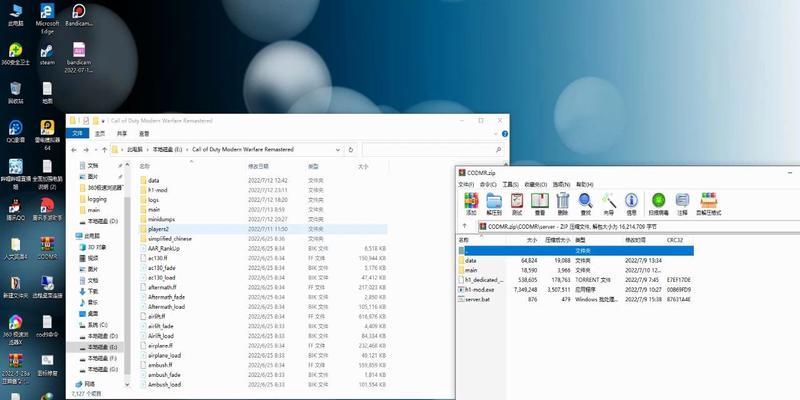Click the search magnifier in Explorer search box
This screenshot has height=400, width=800.
[x=498, y=150]
